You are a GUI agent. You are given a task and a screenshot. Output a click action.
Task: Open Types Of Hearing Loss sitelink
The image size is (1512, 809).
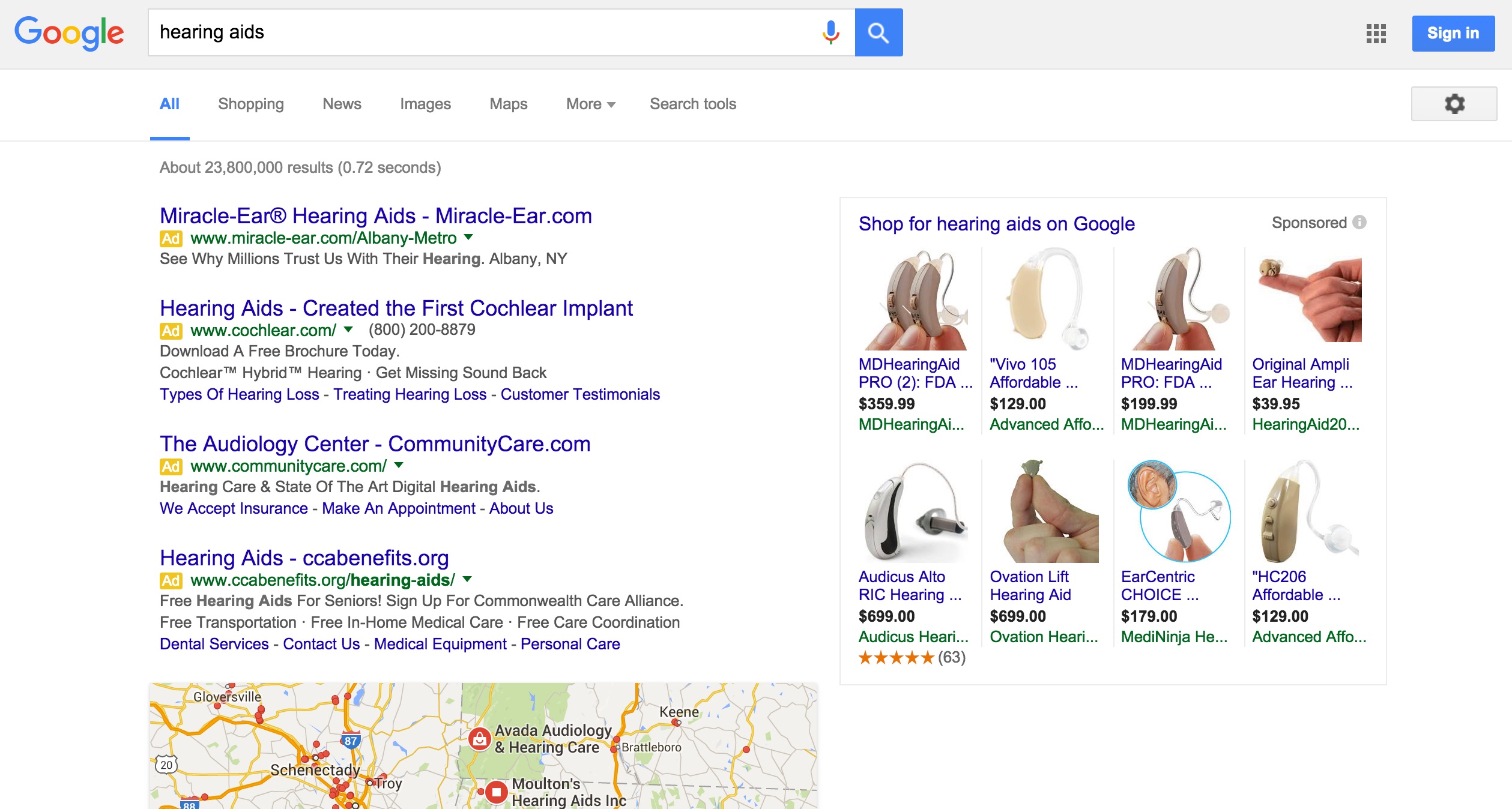240,394
